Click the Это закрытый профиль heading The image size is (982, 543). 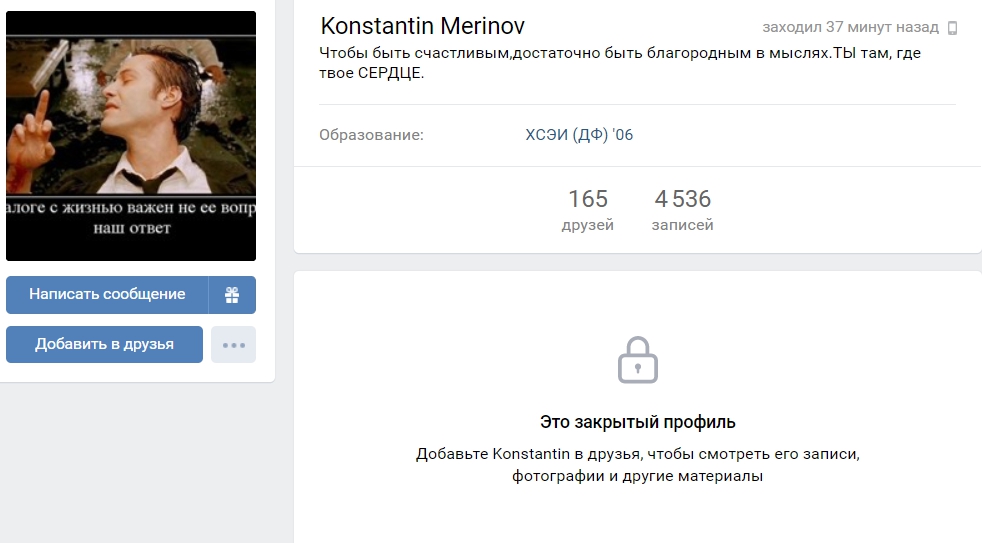[638, 422]
